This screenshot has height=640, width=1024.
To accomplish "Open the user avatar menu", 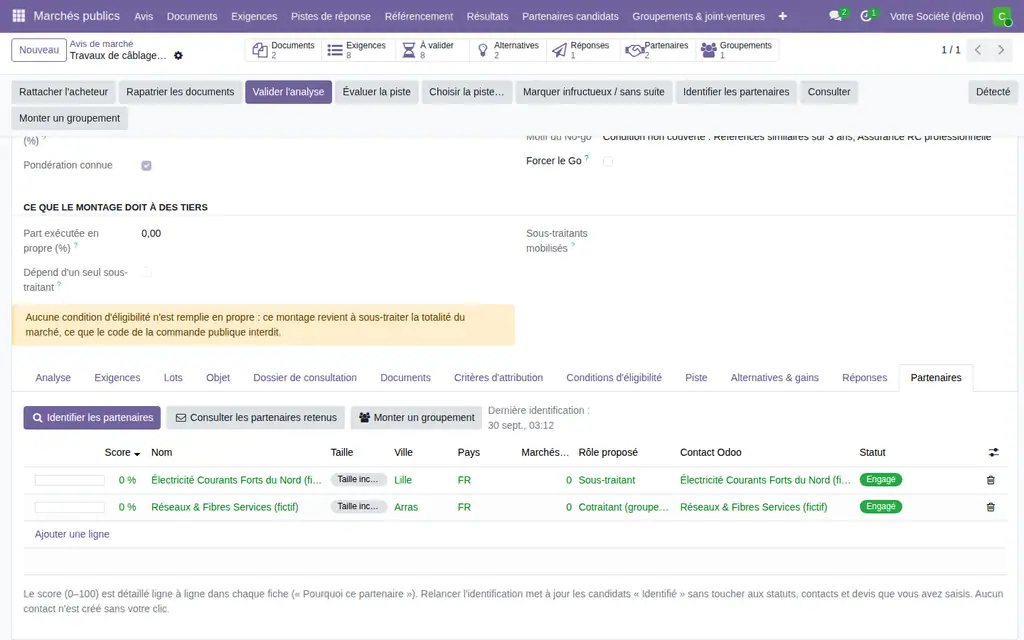I will pyautogui.click(x=1002, y=16).
